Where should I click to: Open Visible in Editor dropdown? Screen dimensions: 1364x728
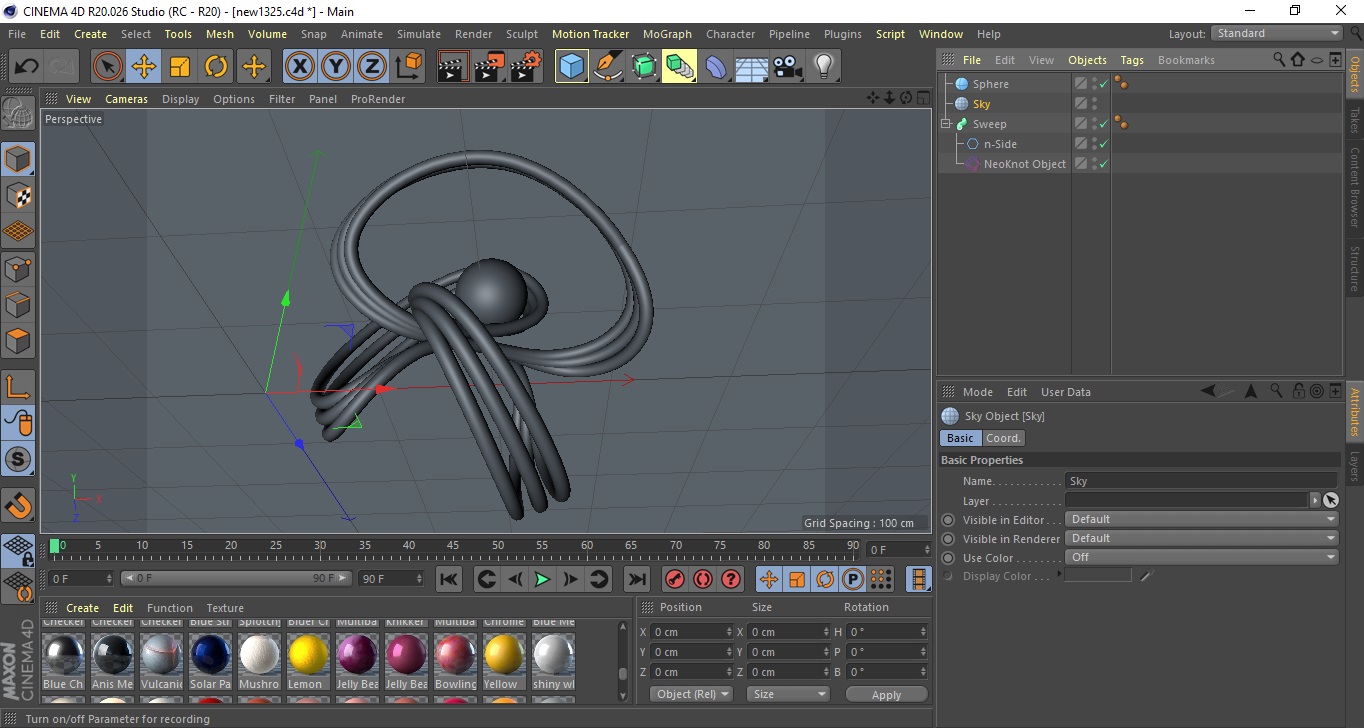click(x=1202, y=519)
